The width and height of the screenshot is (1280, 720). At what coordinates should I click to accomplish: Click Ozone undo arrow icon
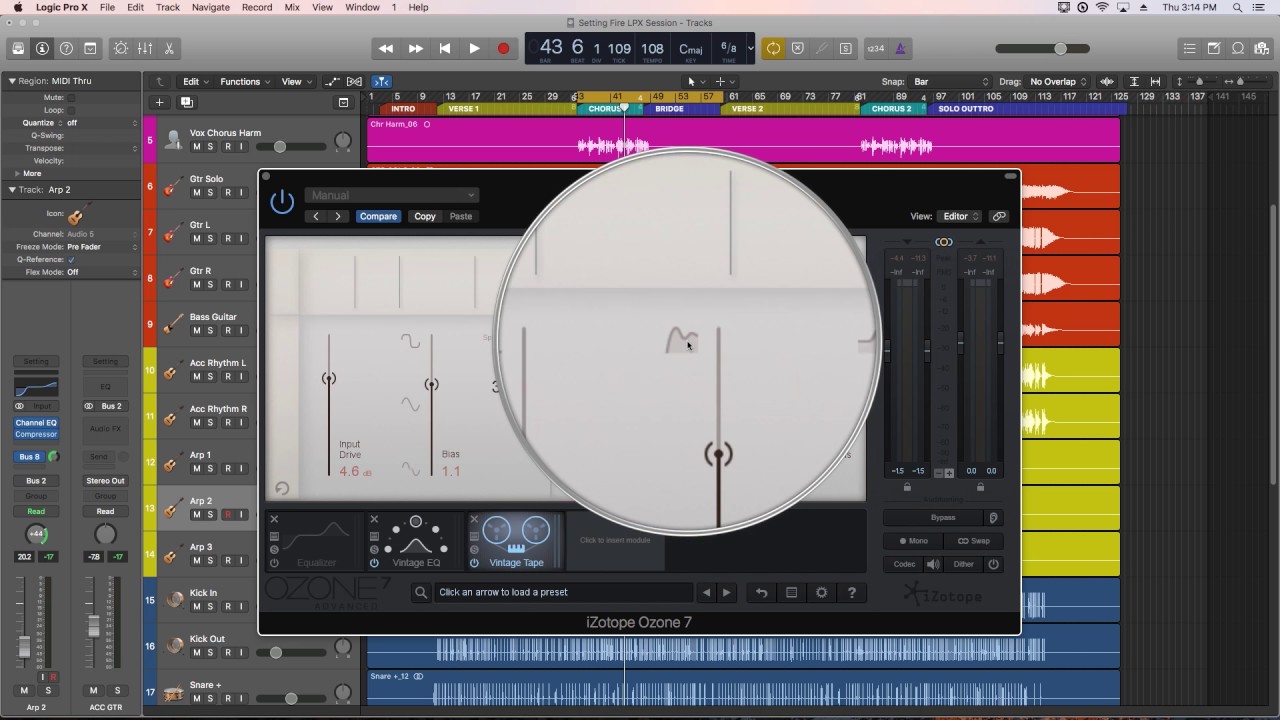point(761,592)
